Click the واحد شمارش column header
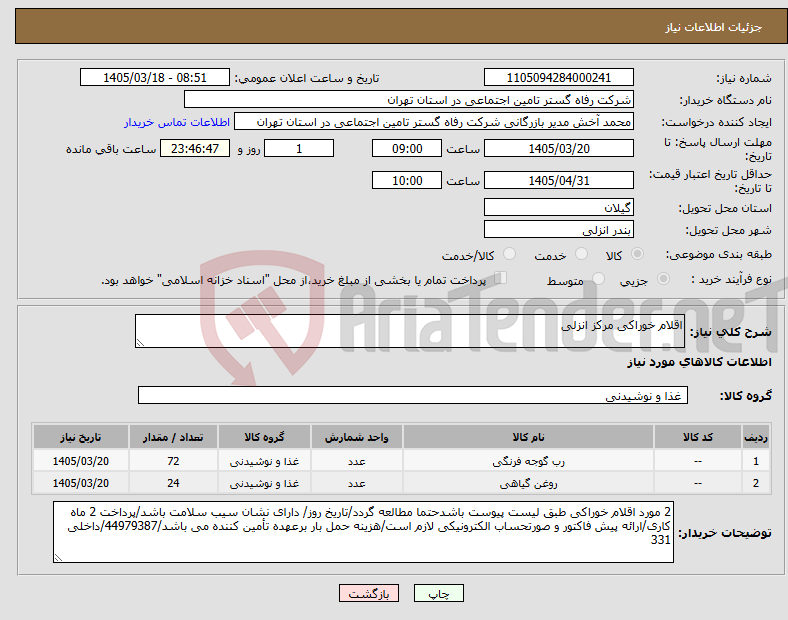 click(x=356, y=437)
